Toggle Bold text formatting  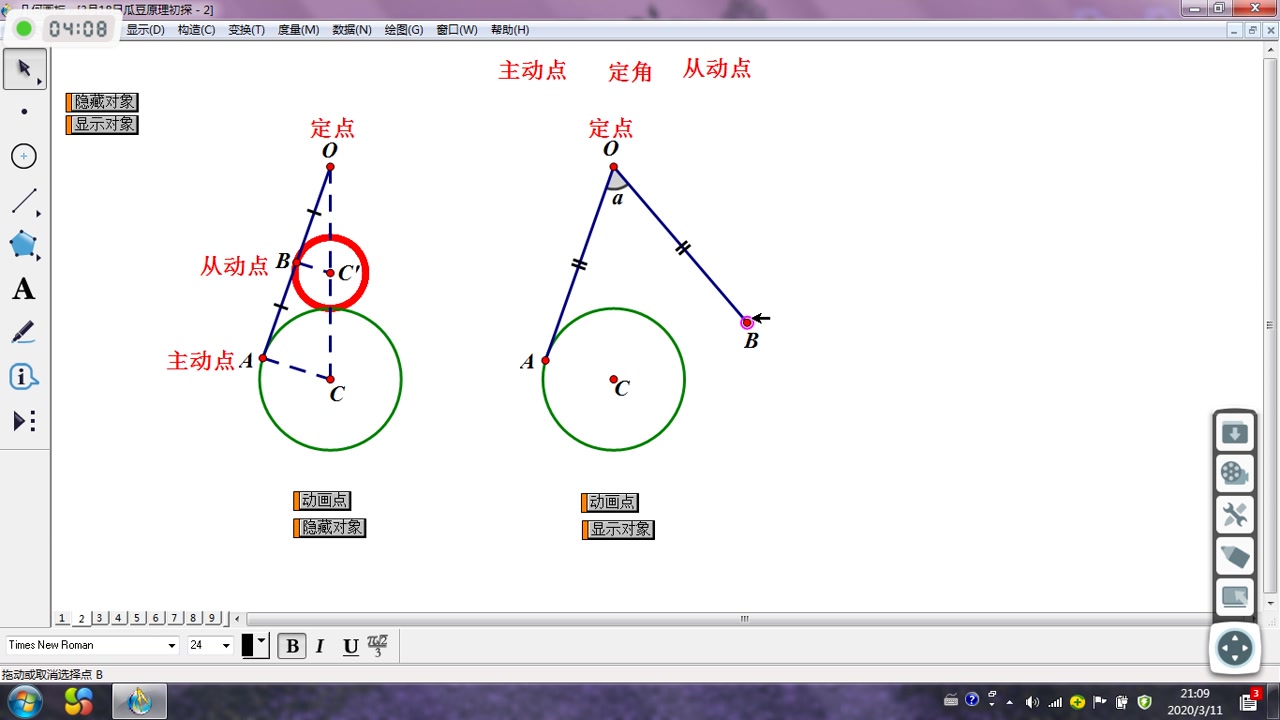pyautogui.click(x=292, y=646)
